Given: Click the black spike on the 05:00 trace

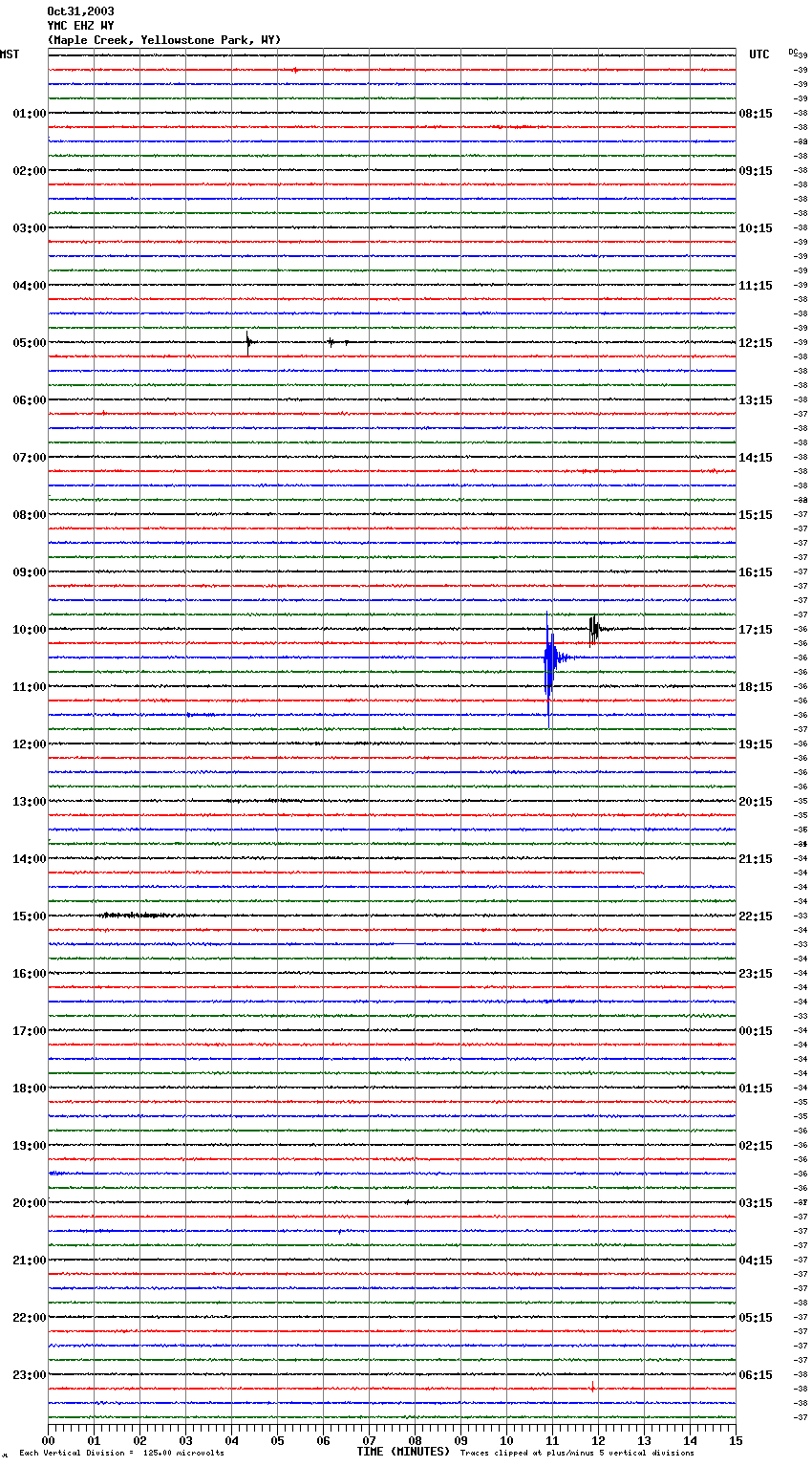Looking at the screenshot, I should tap(248, 342).
